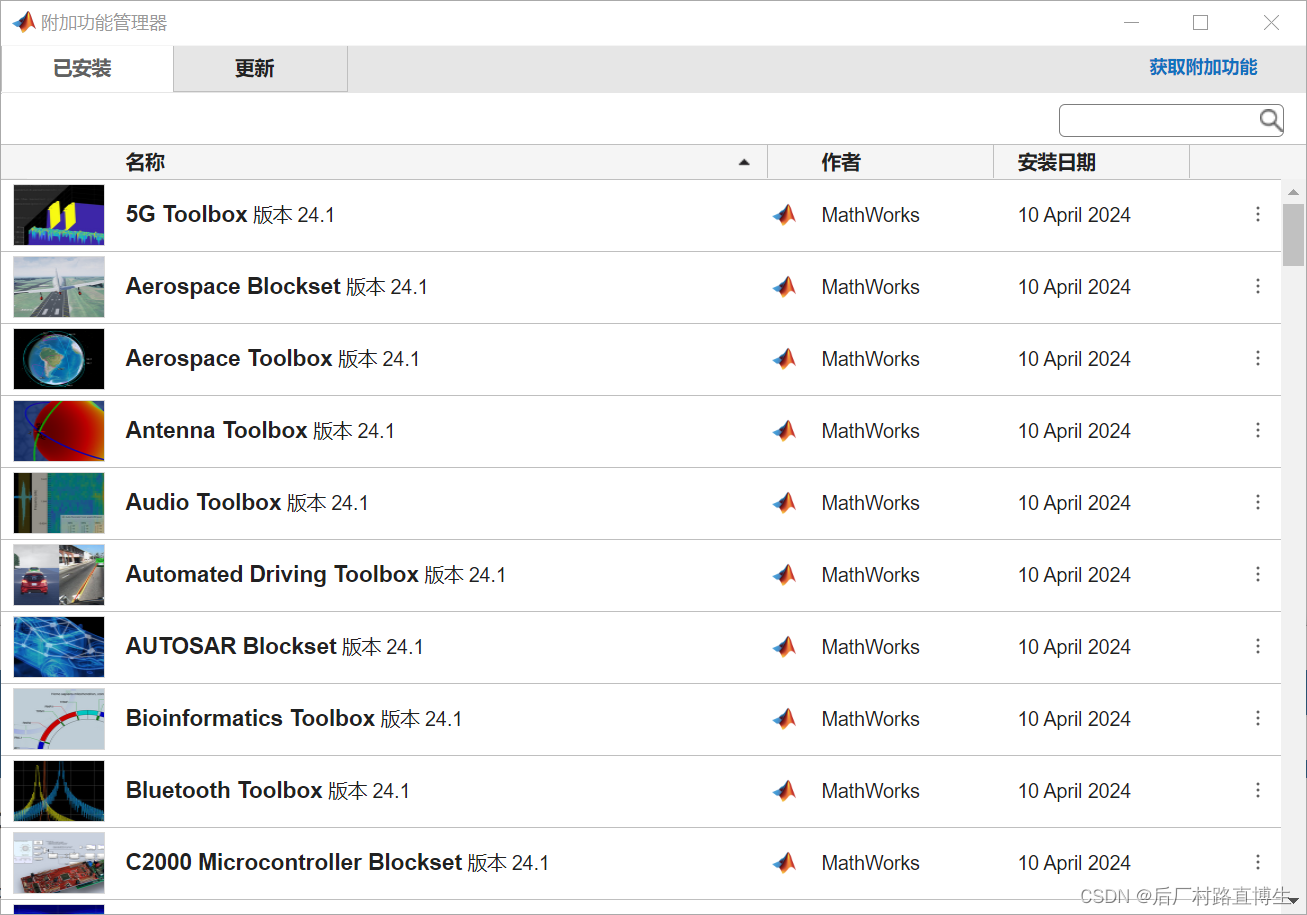Click install date of Antenna Toolbox
This screenshot has width=1307, height=915.
tap(1074, 431)
